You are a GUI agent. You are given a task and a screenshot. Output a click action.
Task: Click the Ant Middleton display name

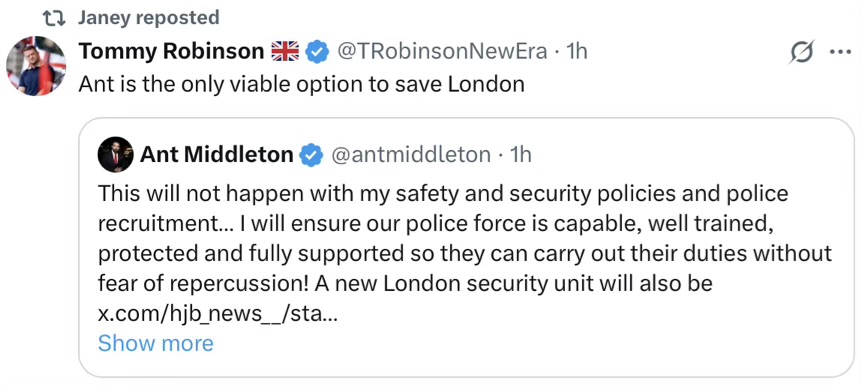(x=217, y=155)
